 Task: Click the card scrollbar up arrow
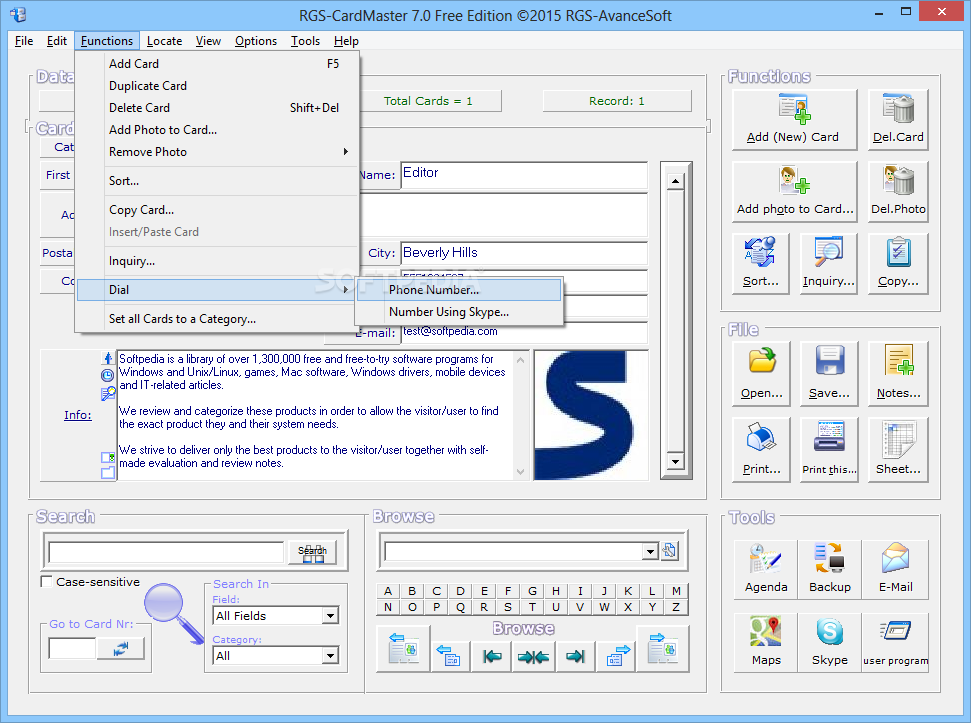[675, 181]
